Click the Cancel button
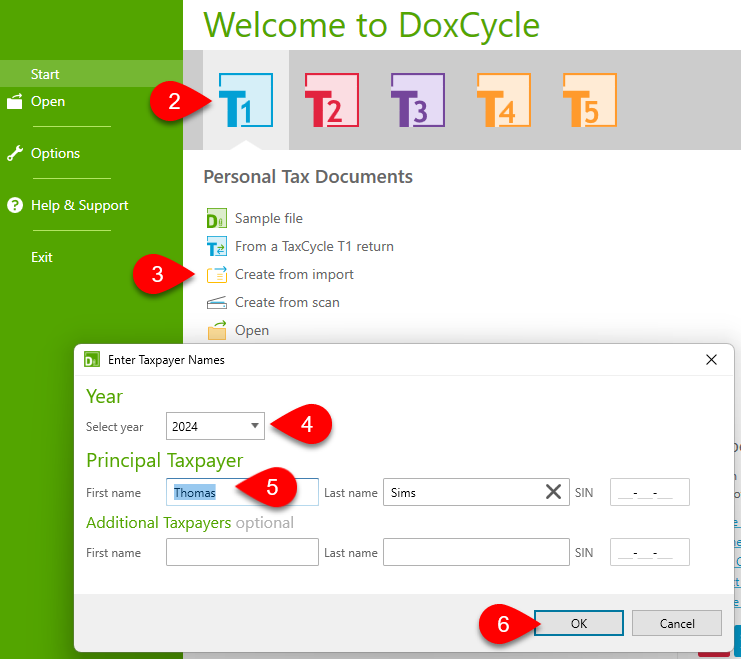 (x=677, y=624)
